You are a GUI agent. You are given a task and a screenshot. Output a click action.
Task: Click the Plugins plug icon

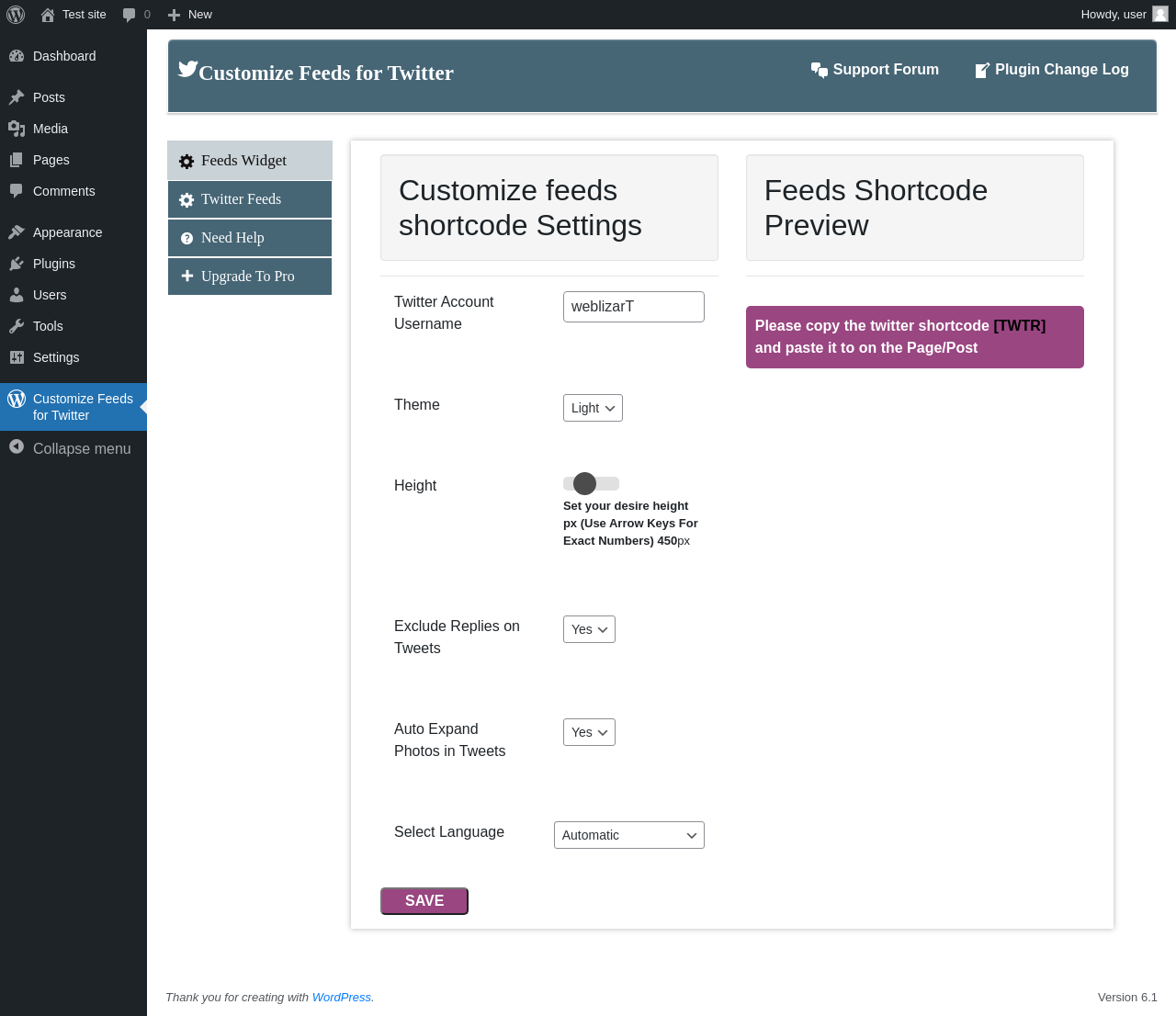pyautogui.click(x=17, y=264)
